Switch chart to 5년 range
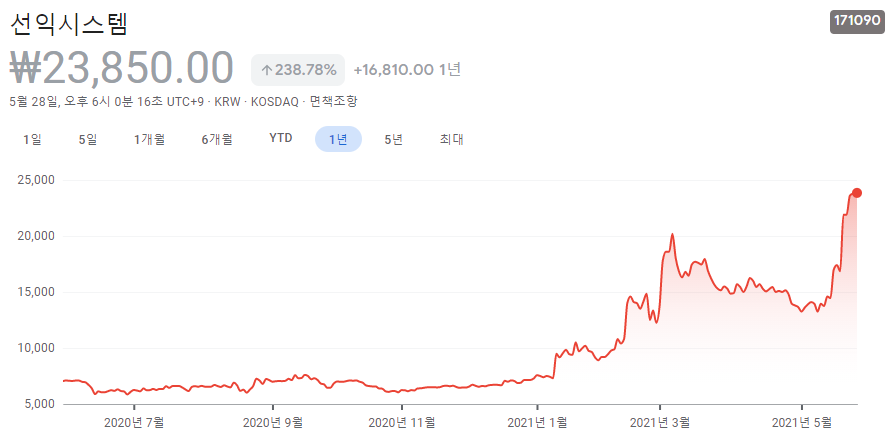This screenshot has height=446, width=894. (393, 139)
